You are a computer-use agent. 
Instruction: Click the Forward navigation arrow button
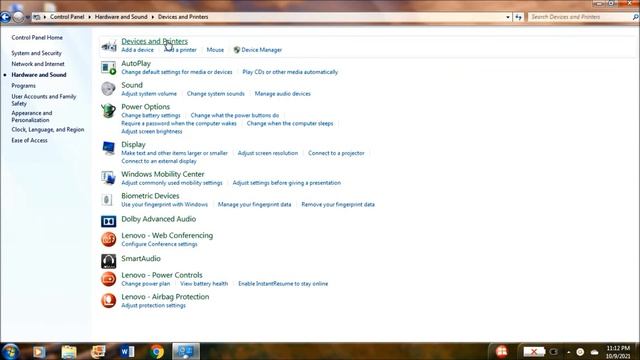click(x=18, y=17)
